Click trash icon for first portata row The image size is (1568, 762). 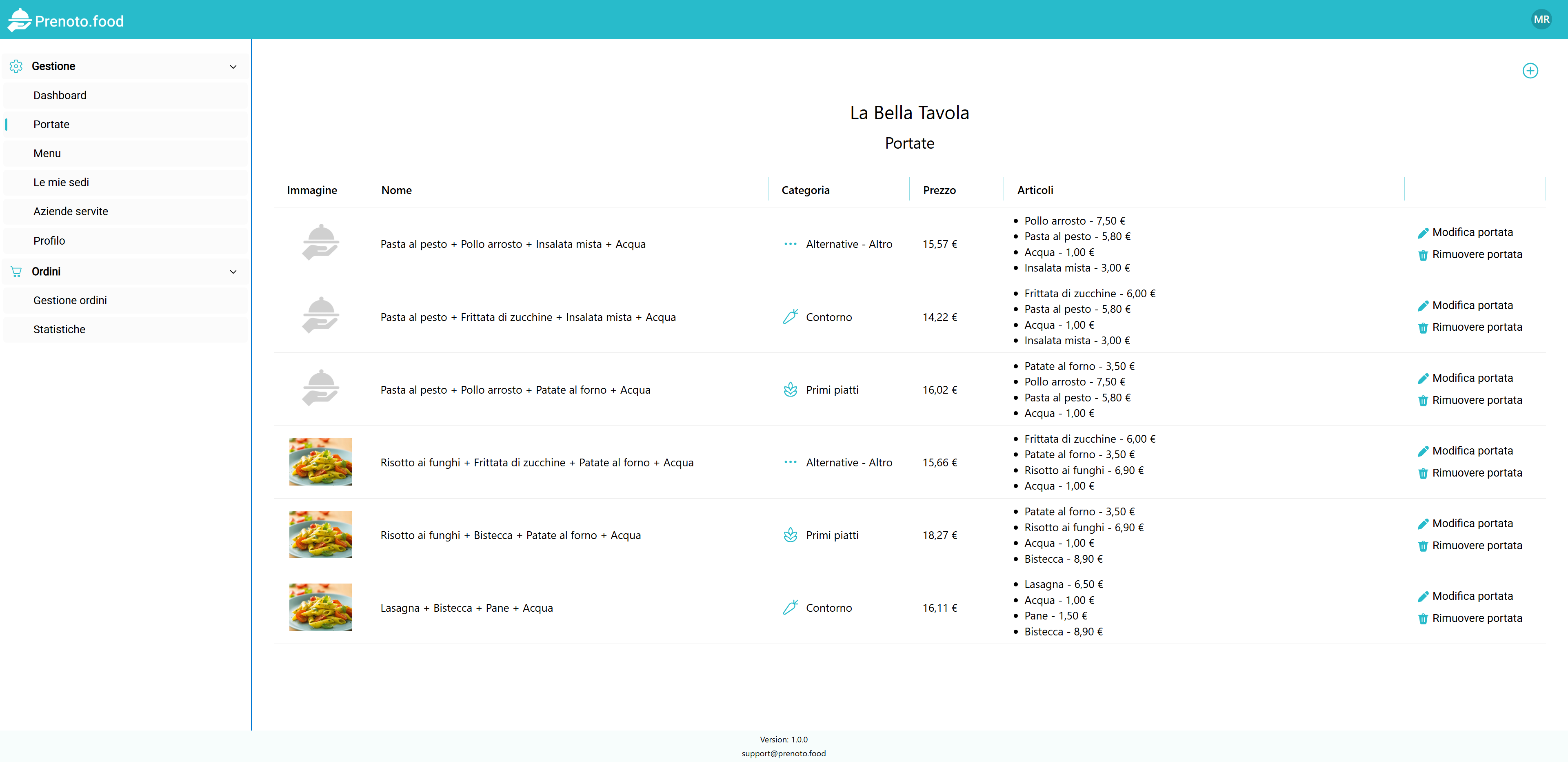pos(1423,255)
